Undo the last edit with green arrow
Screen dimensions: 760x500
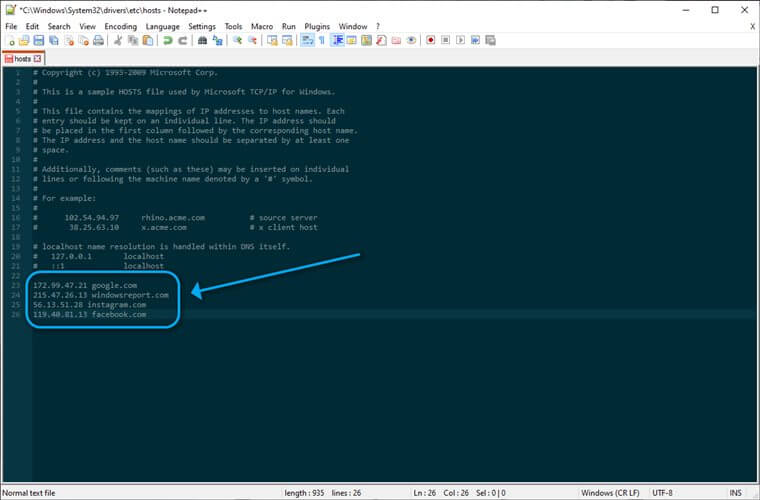(x=168, y=41)
